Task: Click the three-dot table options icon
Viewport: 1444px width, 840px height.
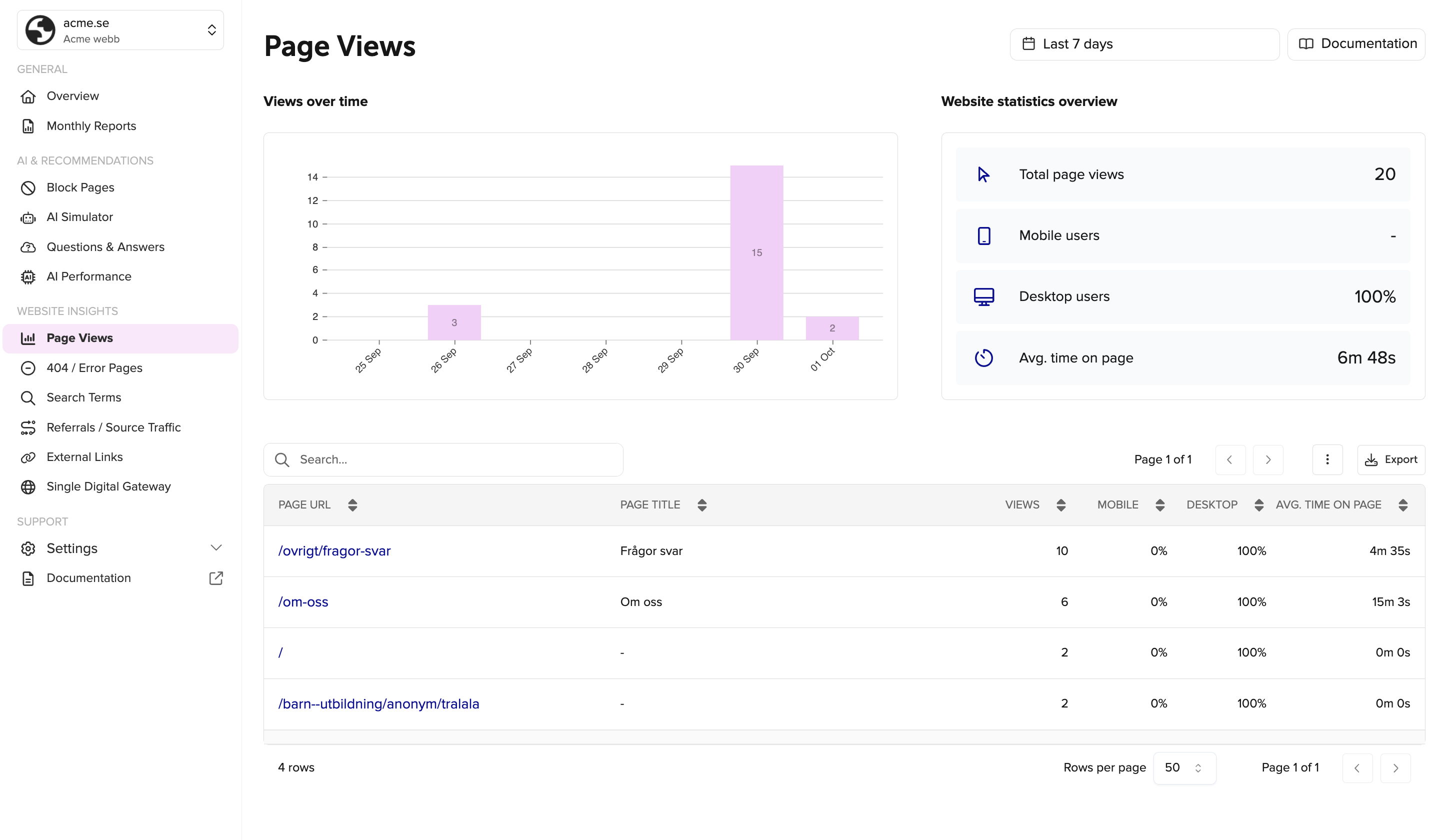Action: click(1326, 459)
